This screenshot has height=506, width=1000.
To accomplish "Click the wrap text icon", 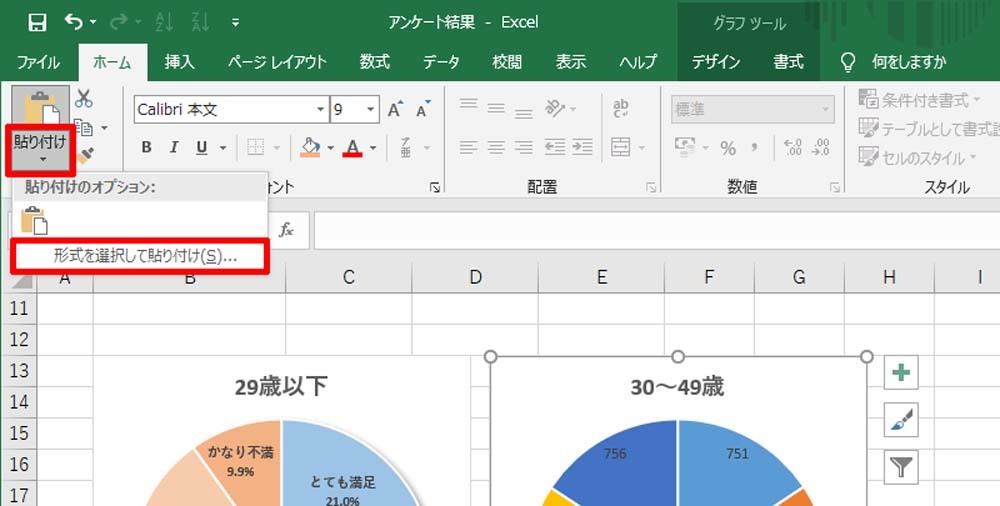I will [621, 108].
